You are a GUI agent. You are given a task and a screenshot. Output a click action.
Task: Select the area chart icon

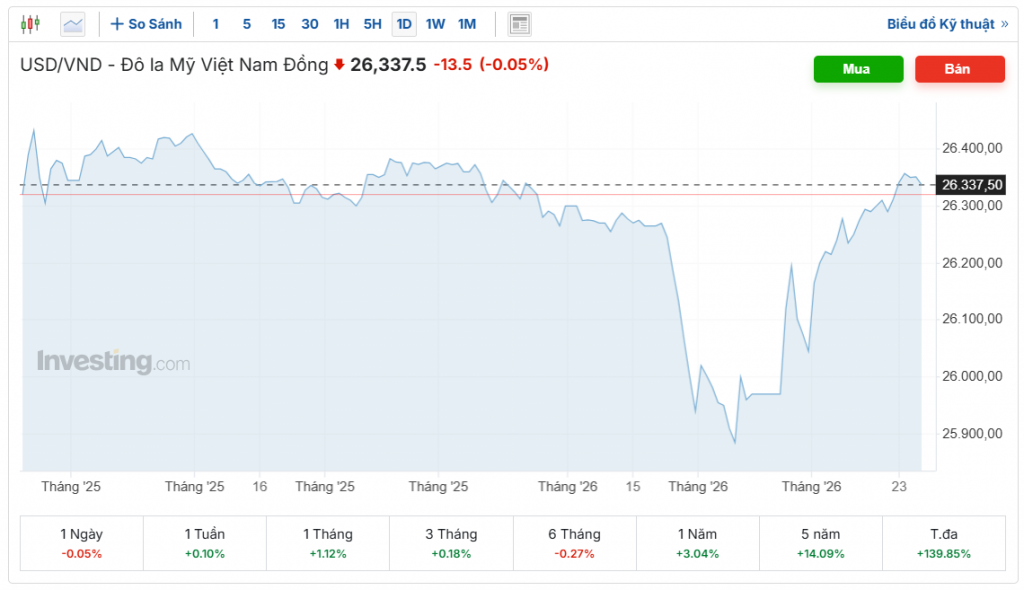73,24
